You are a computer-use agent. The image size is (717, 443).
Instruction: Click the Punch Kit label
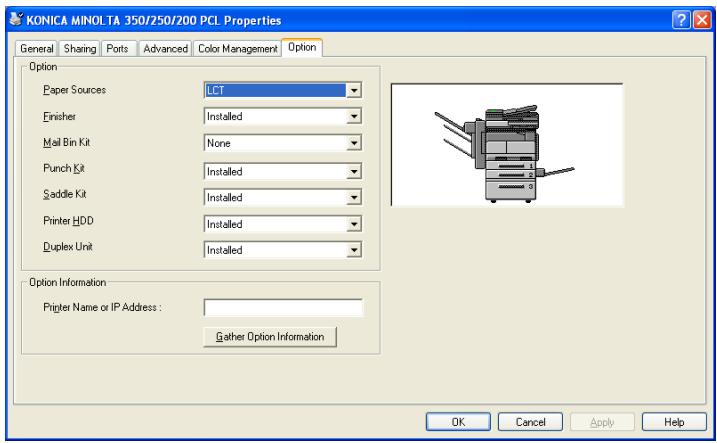64,168
